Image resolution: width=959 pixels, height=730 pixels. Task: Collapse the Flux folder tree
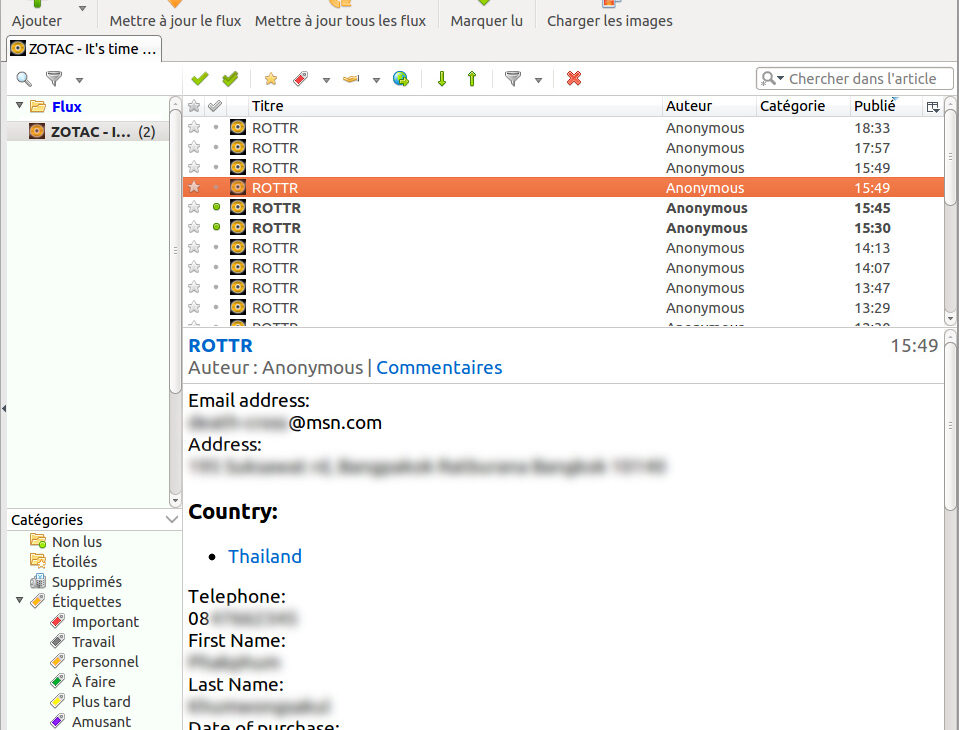pyautogui.click(x=18, y=106)
